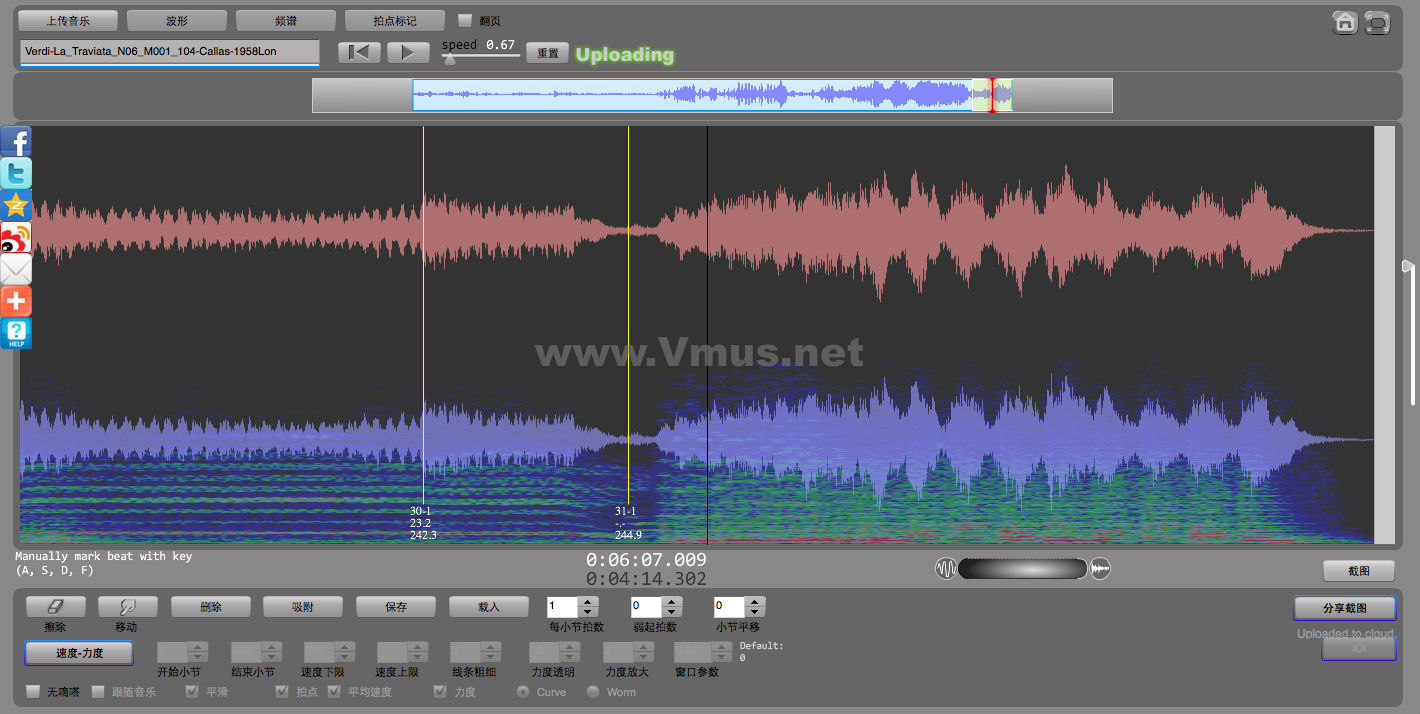Switch to 波形 waveform view
The height and width of the screenshot is (714, 1420).
[x=177, y=20]
